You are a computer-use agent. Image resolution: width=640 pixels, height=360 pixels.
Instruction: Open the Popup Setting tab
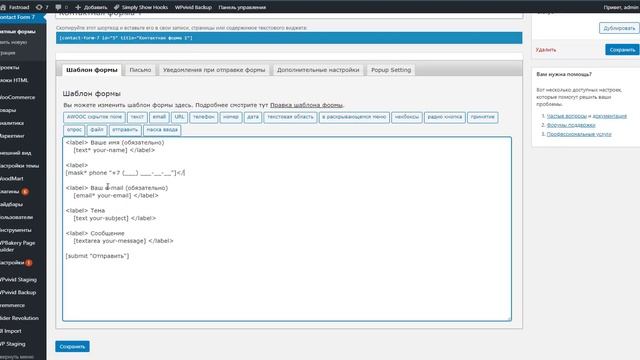(x=391, y=70)
